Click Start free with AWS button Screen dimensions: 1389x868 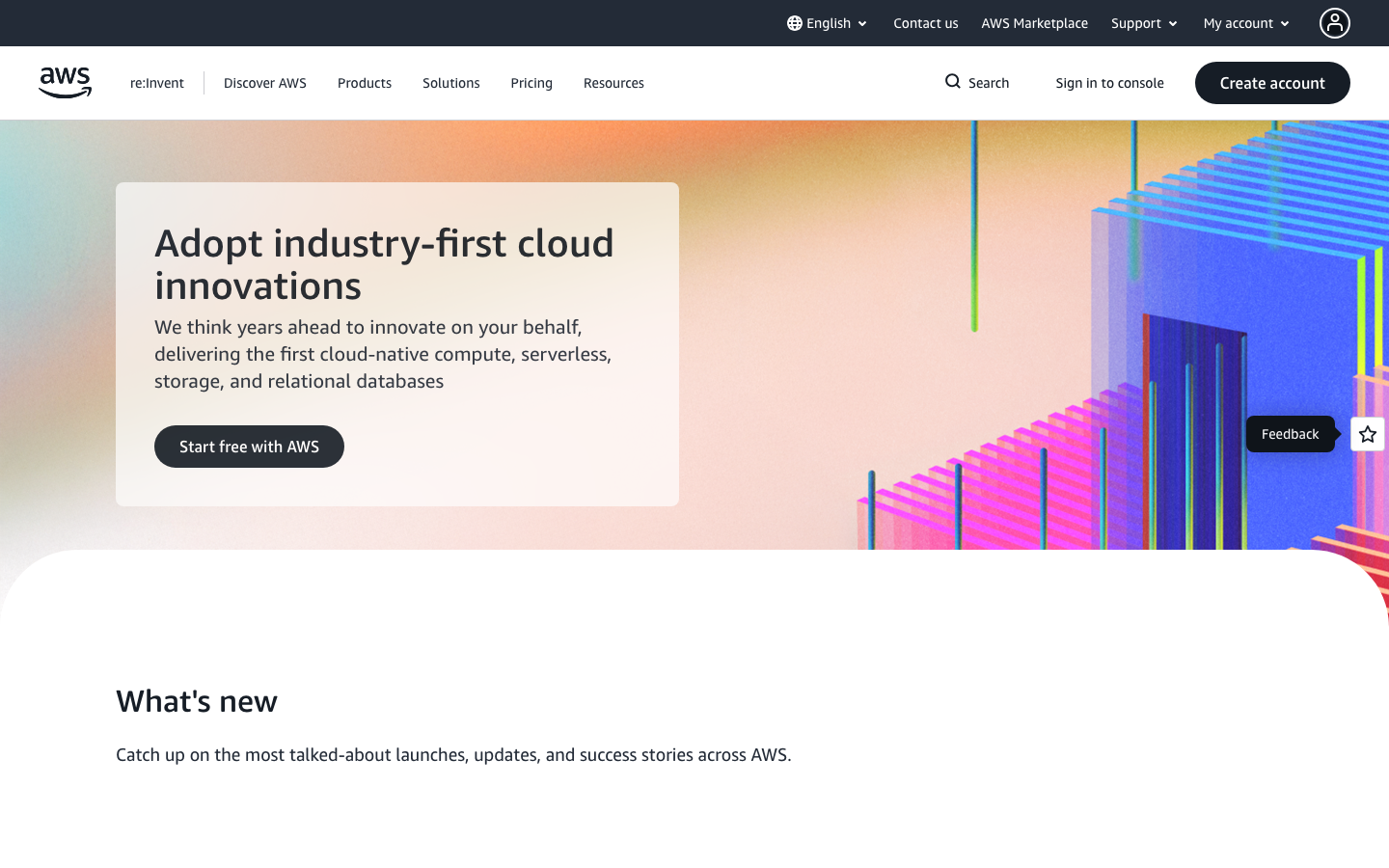click(x=249, y=447)
